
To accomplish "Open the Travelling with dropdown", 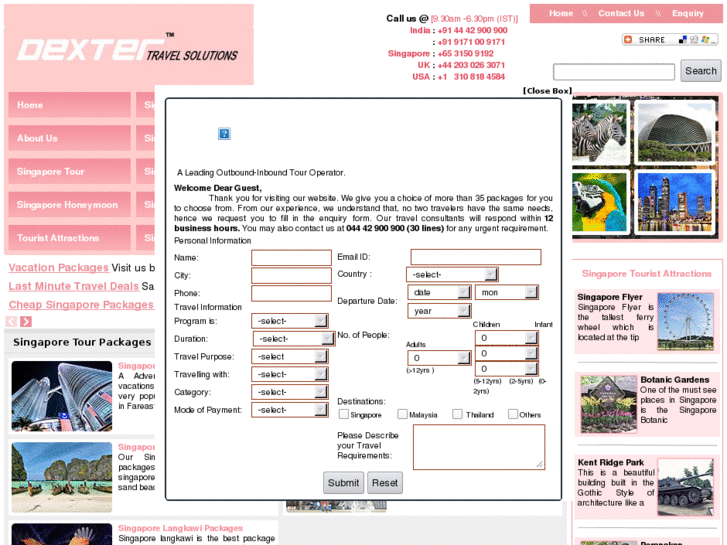I will pos(290,374).
